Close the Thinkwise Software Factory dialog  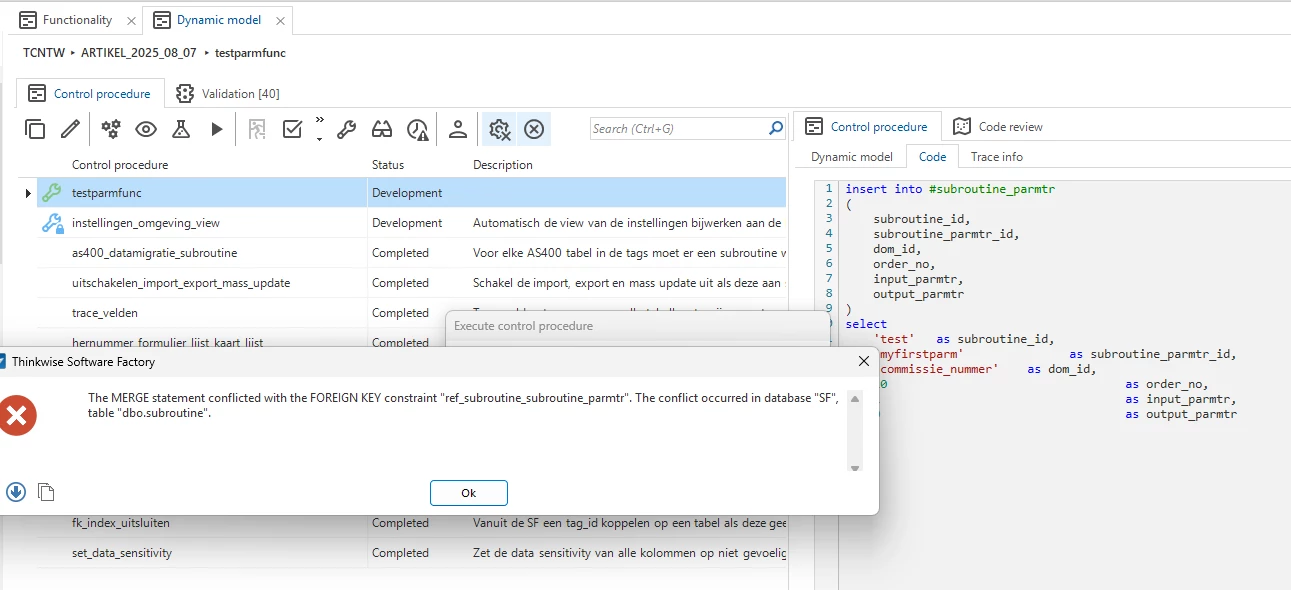pos(864,361)
